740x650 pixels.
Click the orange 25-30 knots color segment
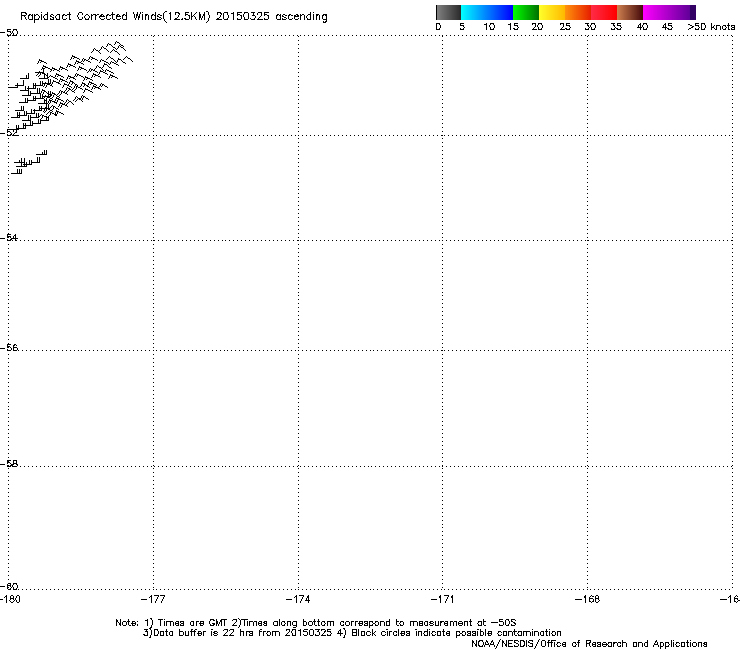[578, 12]
